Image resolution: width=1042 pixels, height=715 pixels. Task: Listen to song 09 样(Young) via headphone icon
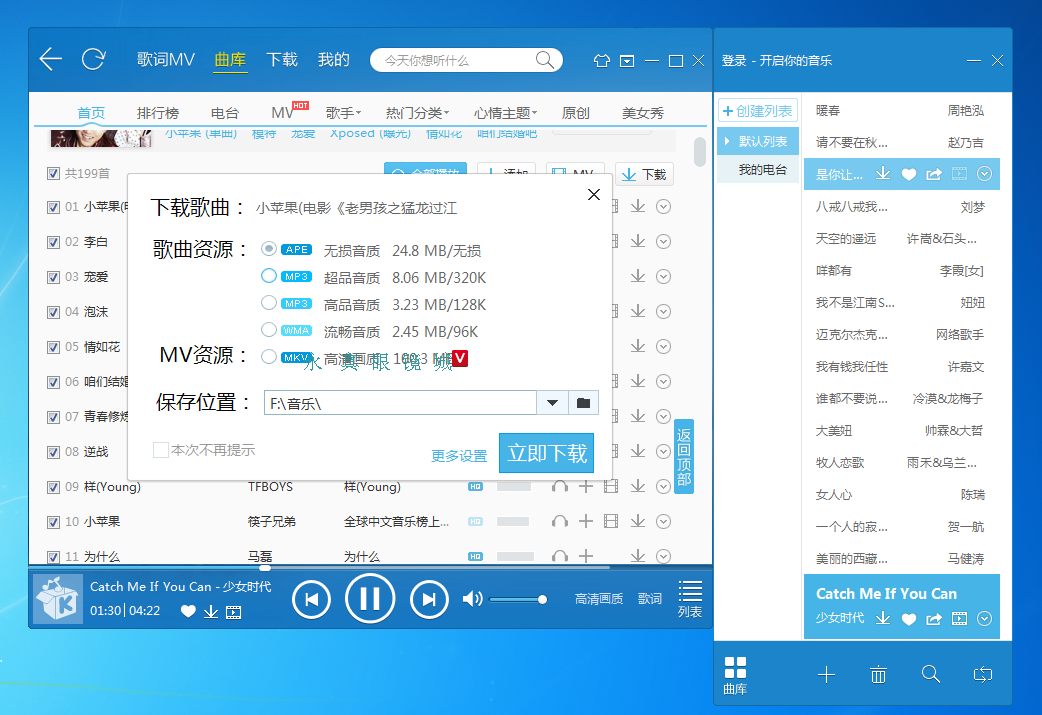[560, 486]
